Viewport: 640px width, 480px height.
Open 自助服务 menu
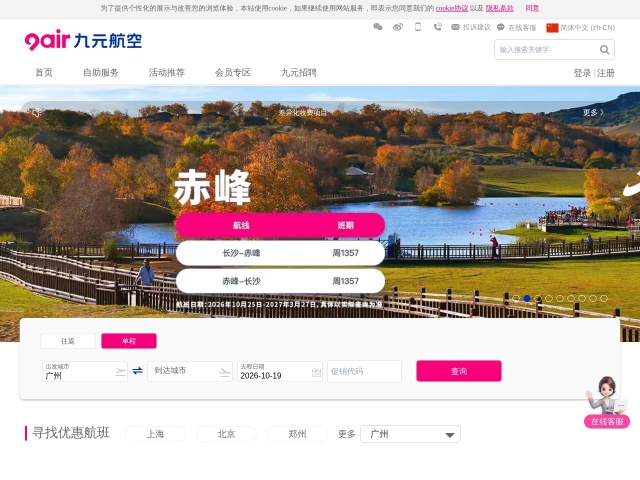101,73
